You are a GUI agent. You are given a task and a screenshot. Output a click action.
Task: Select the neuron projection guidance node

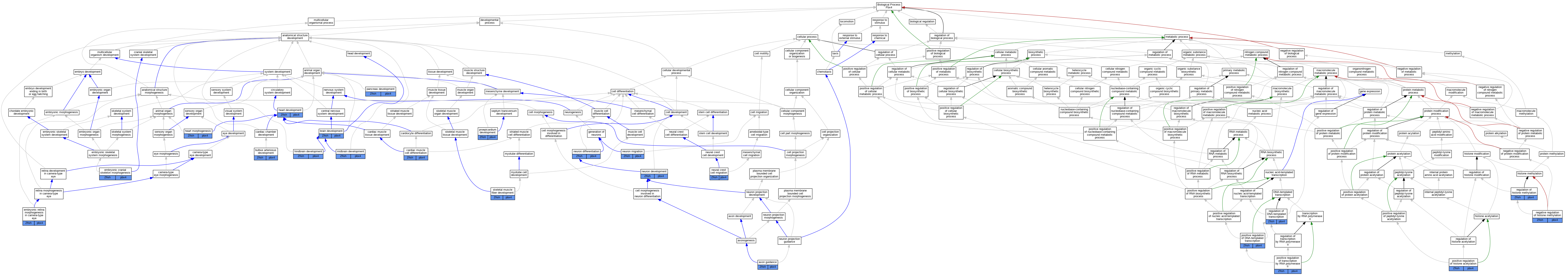(x=789, y=240)
